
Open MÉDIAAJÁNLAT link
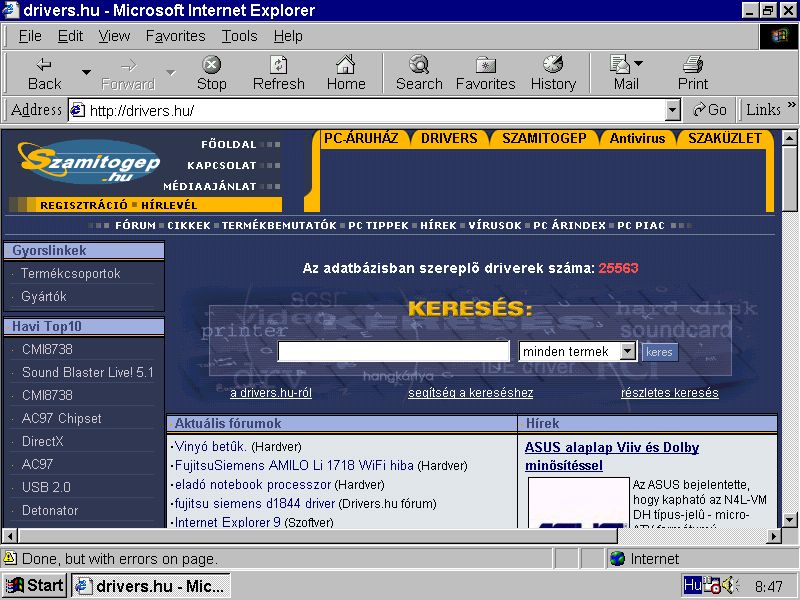pyautogui.click(x=210, y=186)
